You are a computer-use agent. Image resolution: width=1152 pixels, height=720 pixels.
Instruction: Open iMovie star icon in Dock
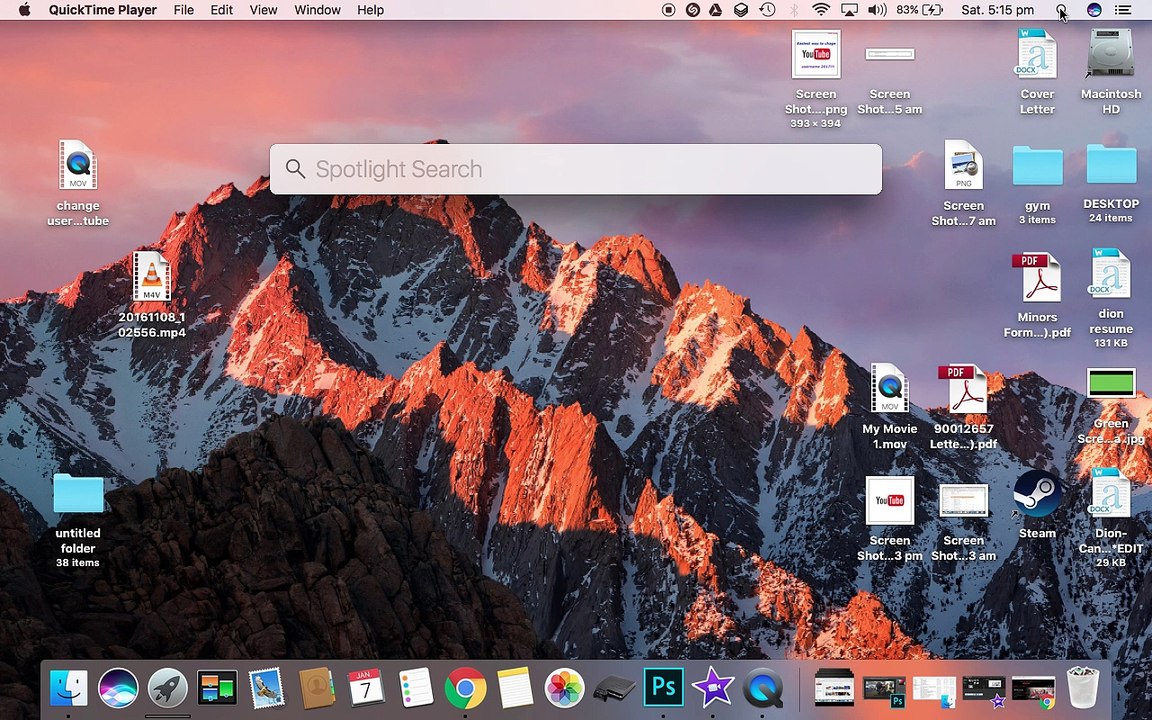(713, 688)
